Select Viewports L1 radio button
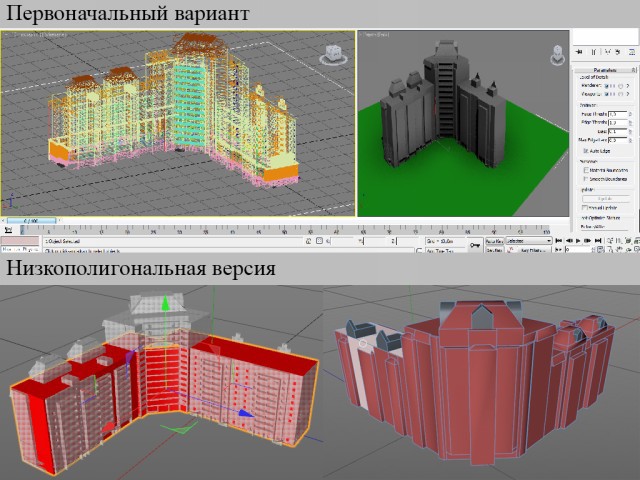This screenshot has width=640, height=480. (607, 94)
